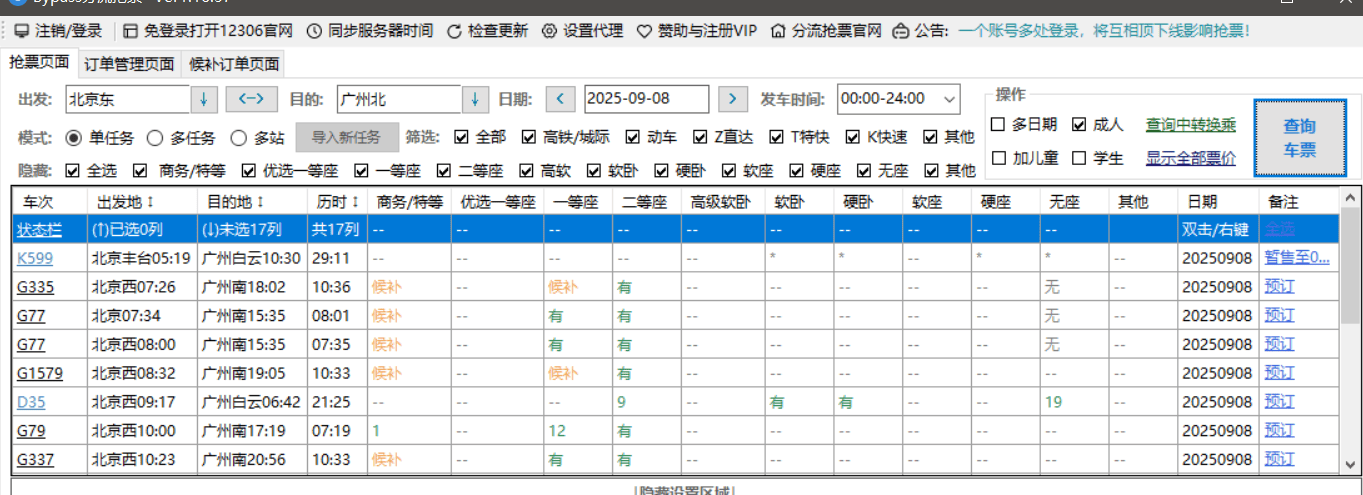Click the 全选 link in status row
This screenshot has height=495, width=1363.
pos(1279,229)
